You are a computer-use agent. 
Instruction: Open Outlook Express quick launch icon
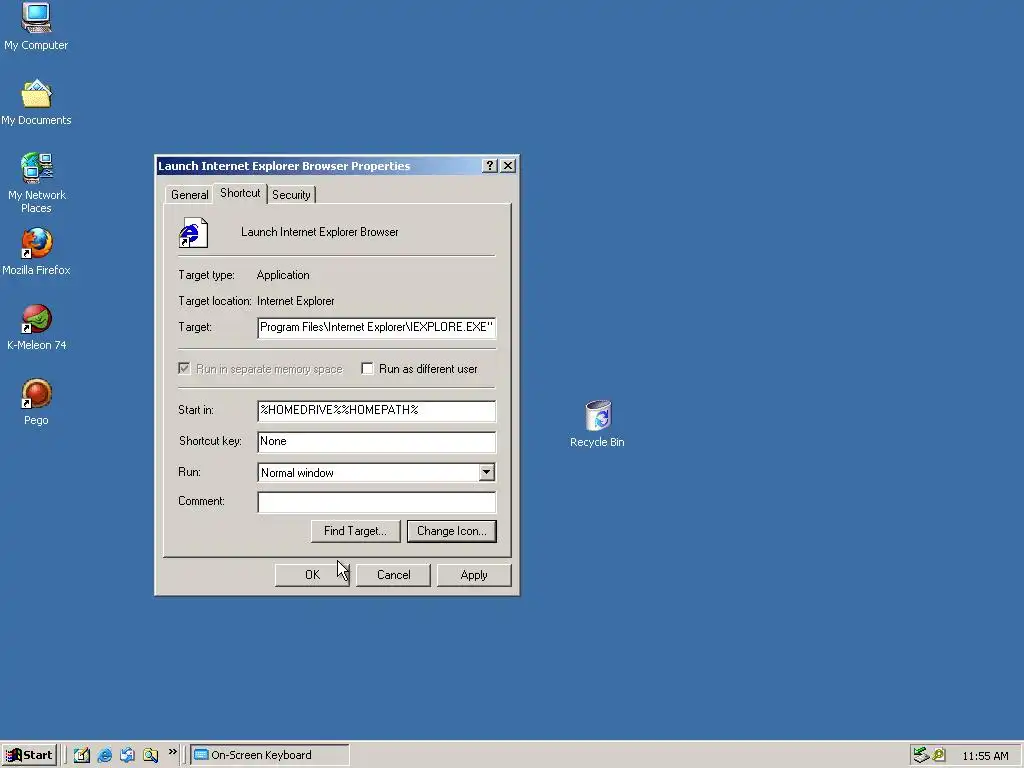(x=127, y=755)
